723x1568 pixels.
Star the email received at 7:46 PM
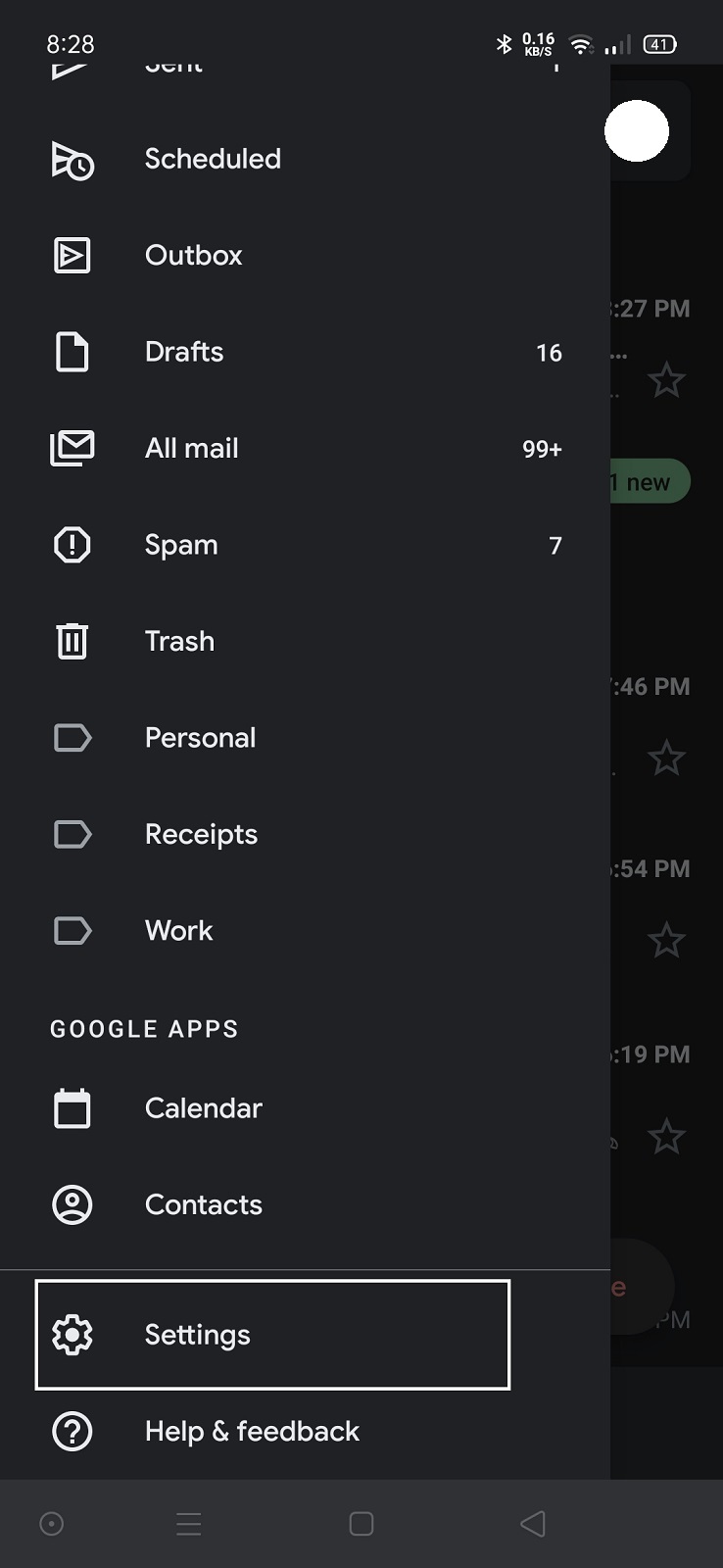pos(666,758)
